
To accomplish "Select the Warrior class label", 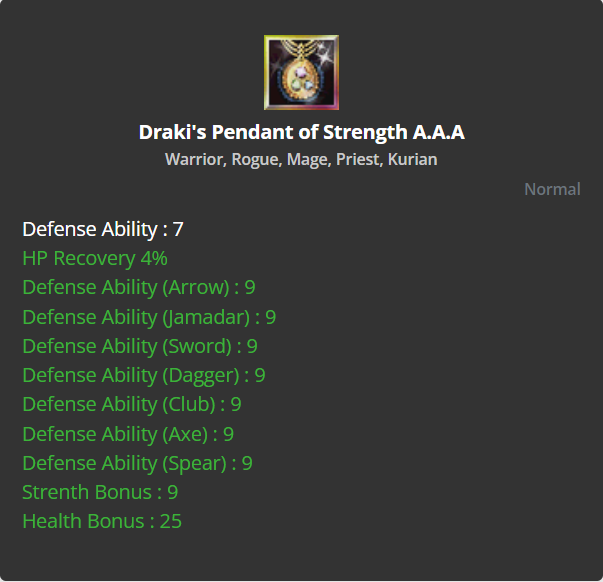I will coord(194,159).
